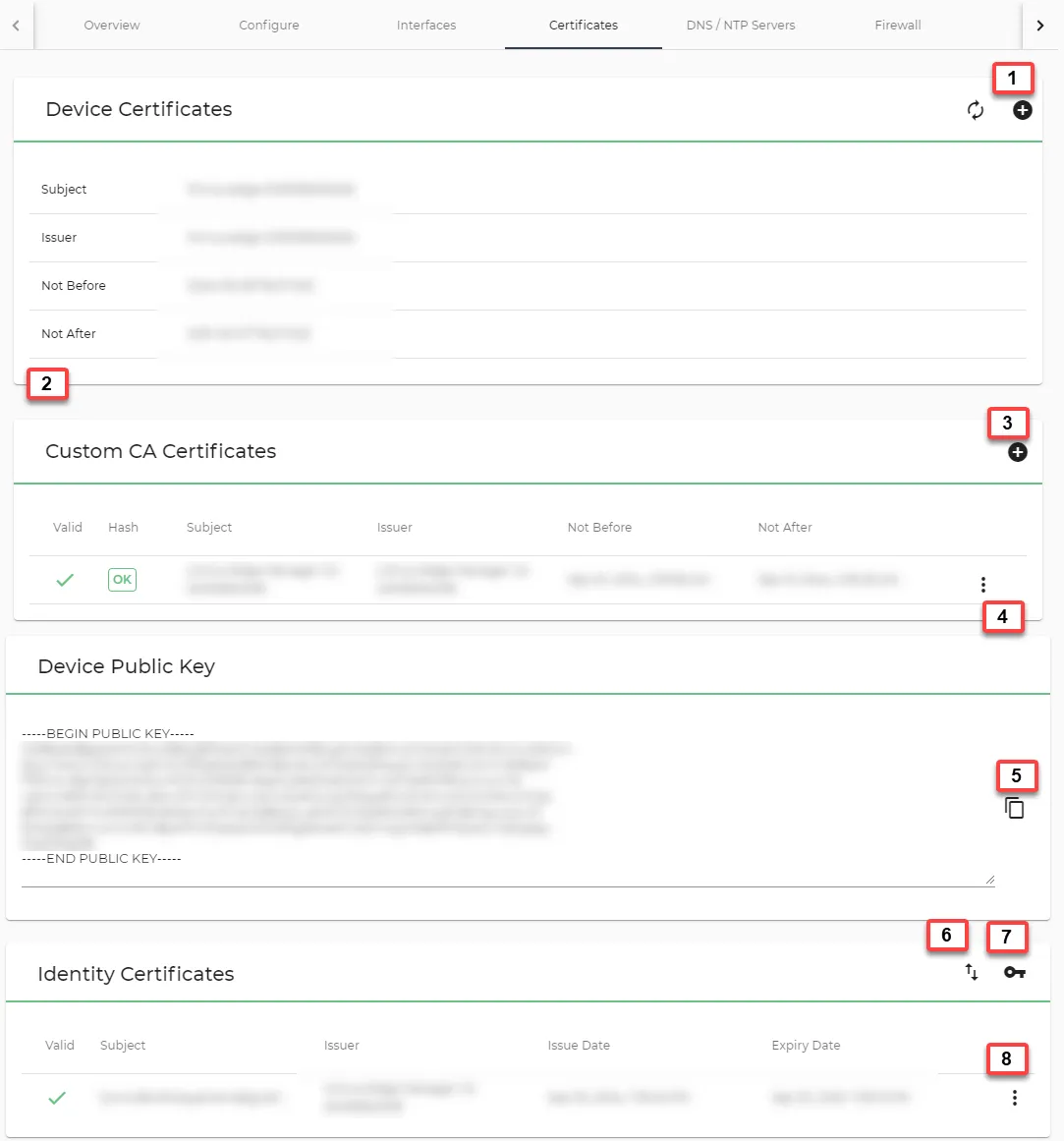Switch to the Overview tab
Viewport: 1064px width, 1141px height.
tap(112, 25)
